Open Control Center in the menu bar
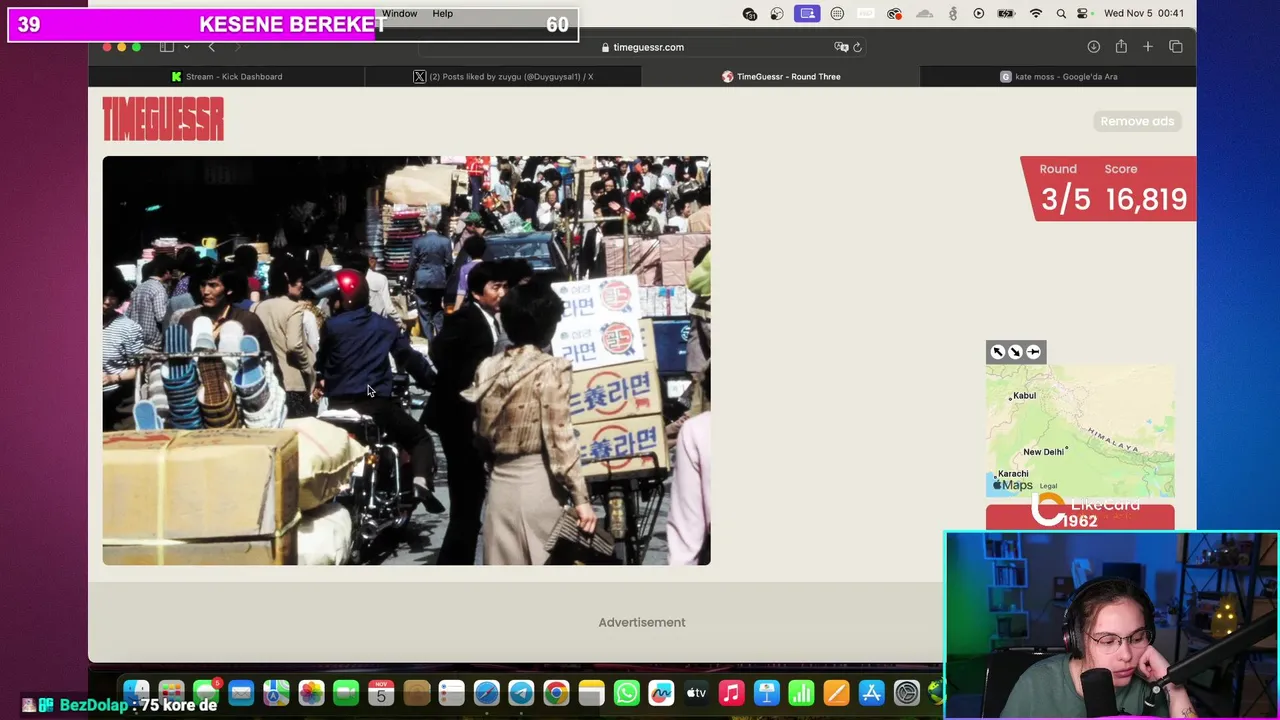The height and width of the screenshot is (720, 1280). click(x=1083, y=14)
